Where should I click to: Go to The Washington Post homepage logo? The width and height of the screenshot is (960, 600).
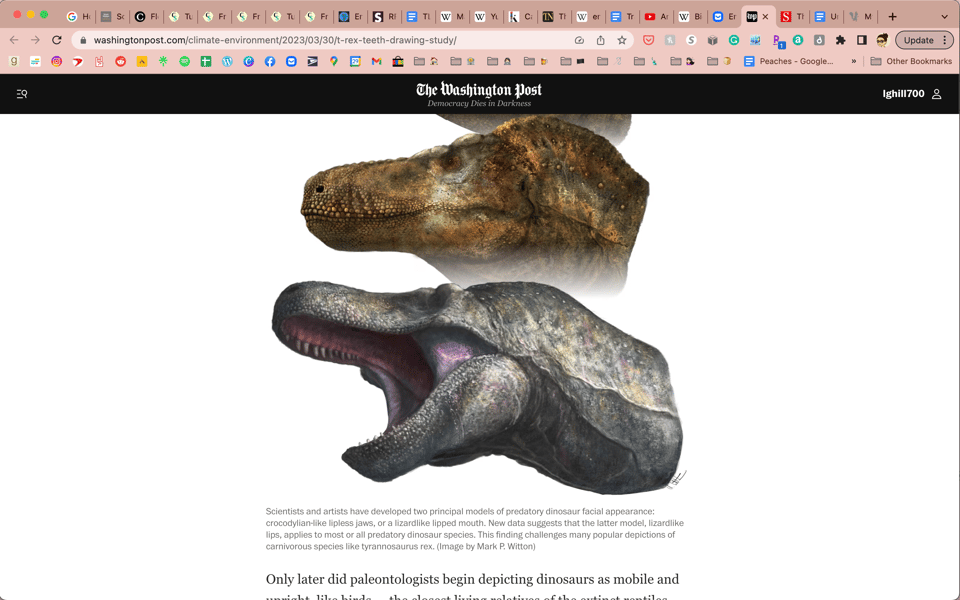(x=479, y=90)
